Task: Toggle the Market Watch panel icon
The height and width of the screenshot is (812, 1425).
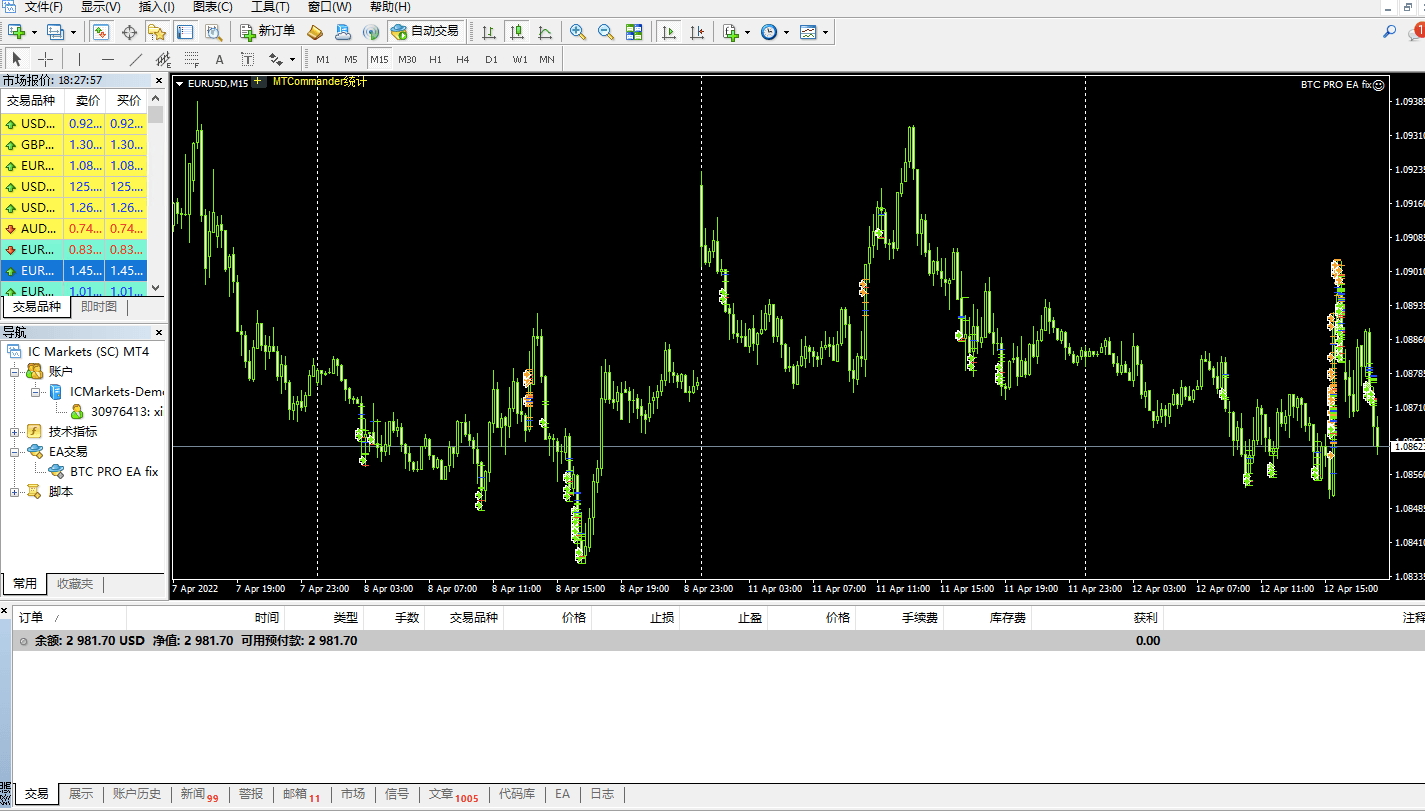Action: pos(101,32)
